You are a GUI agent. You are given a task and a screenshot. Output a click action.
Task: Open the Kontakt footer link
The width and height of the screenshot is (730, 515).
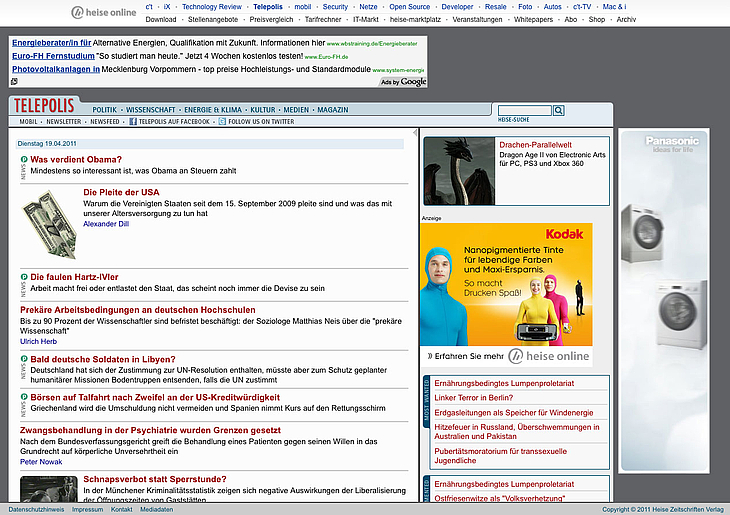(122, 509)
